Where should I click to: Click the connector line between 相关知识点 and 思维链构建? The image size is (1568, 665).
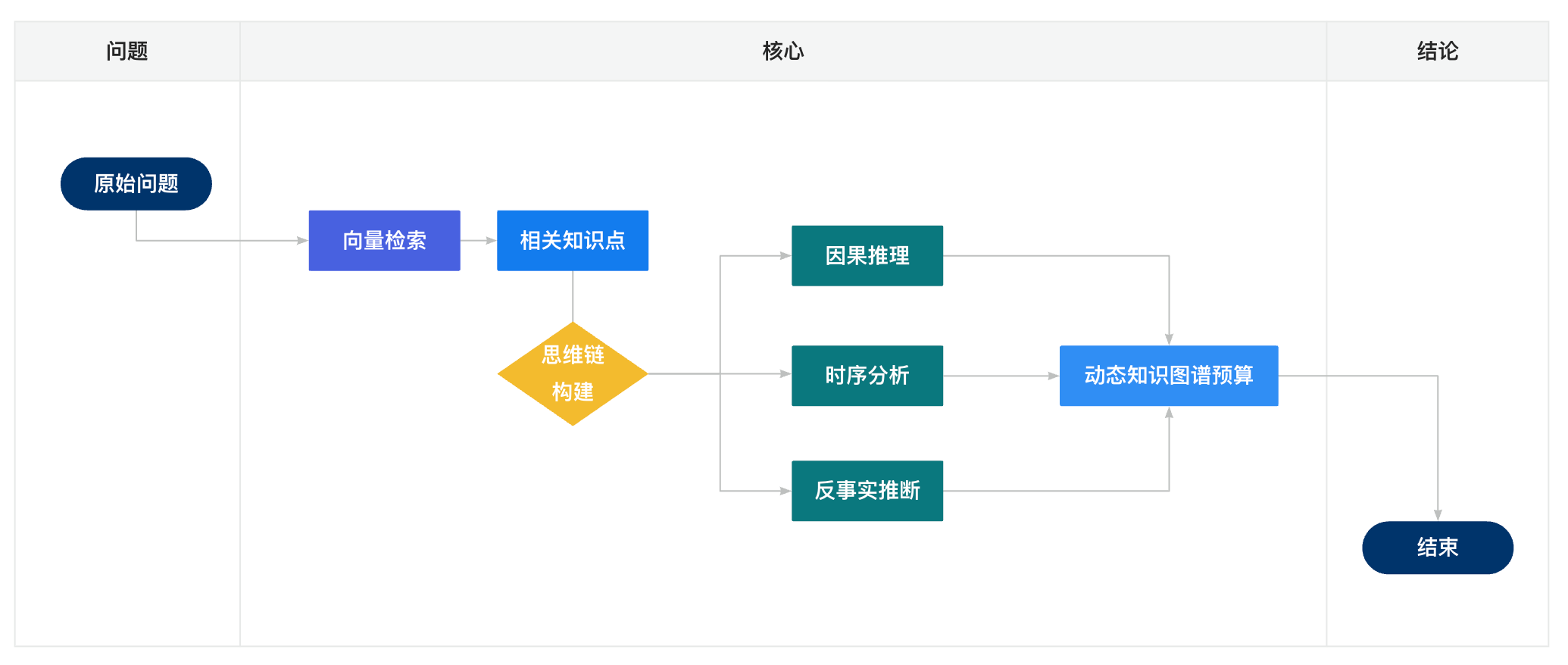(x=573, y=296)
